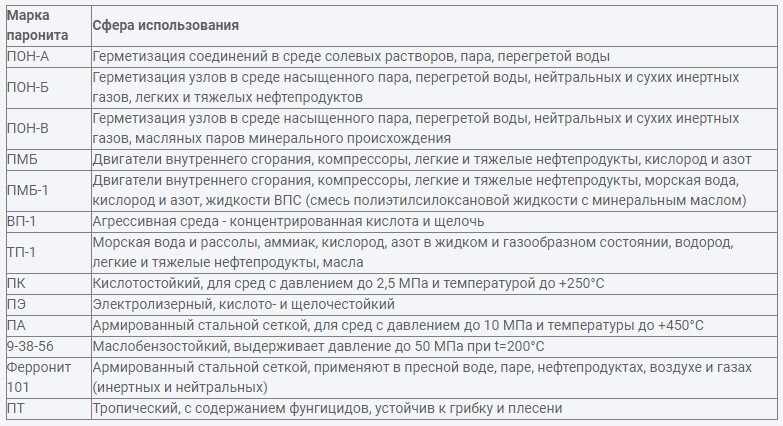Select the ВП-1 brand cell

48,221
